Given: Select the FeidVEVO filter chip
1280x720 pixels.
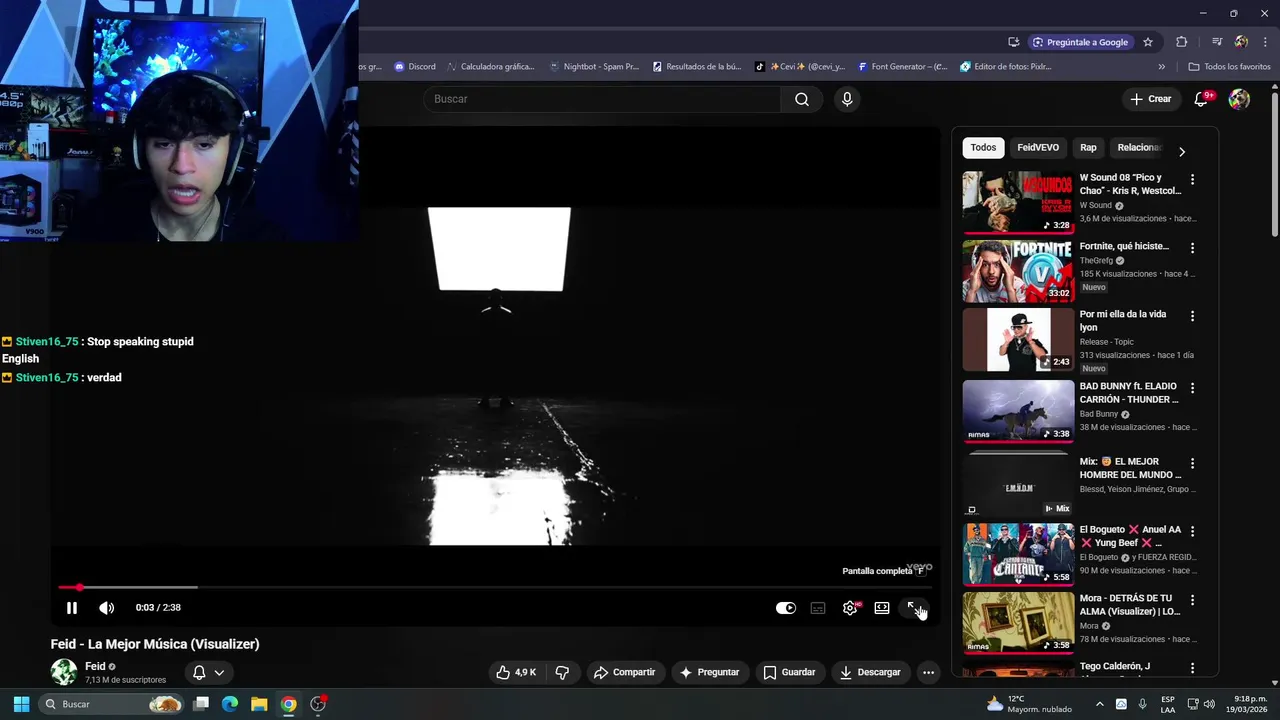Looking at the screenshot, I should 1038,147.
